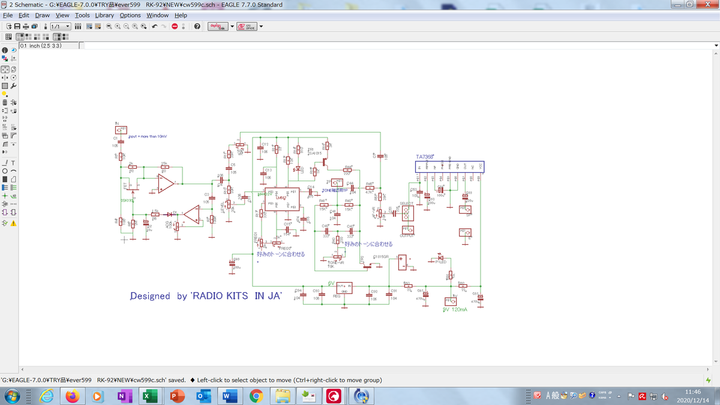
Task: Open the Library menu
Action: tap(104, 16)
